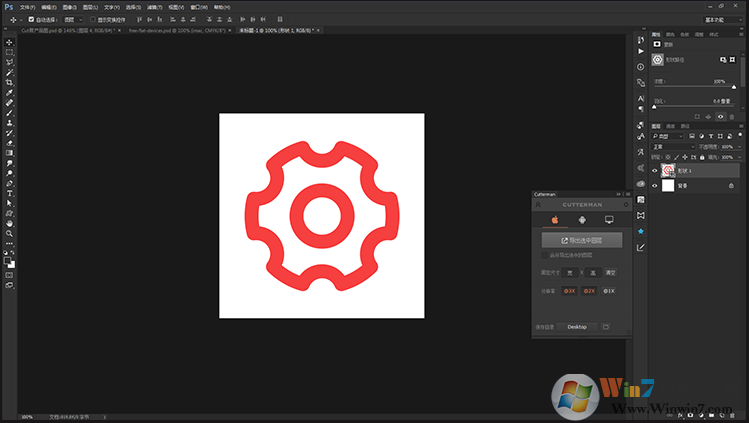This screenshot has width=749, height=423.
Task: Open Cutterman settings gear icon
Action: click(x=625, y=205)
